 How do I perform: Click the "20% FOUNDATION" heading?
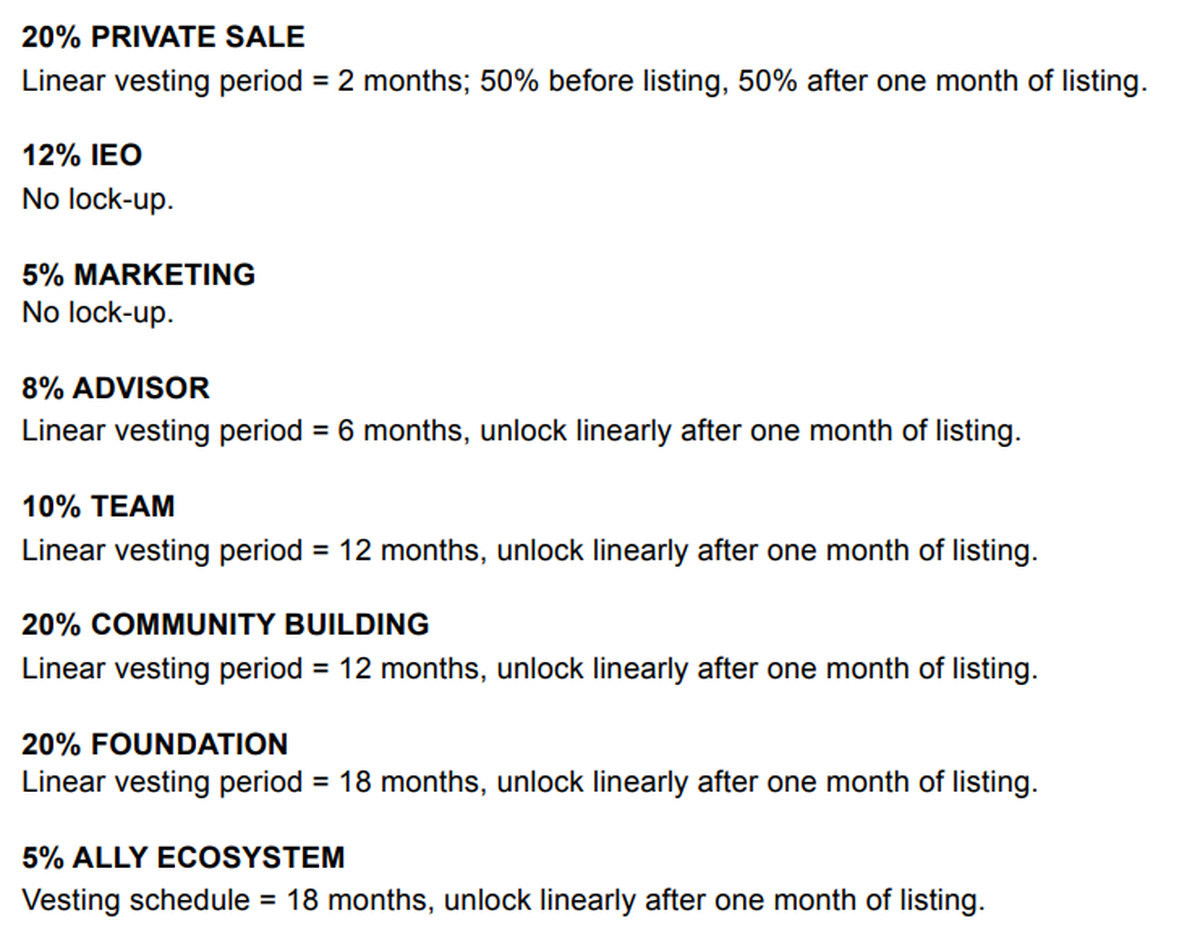155,744
